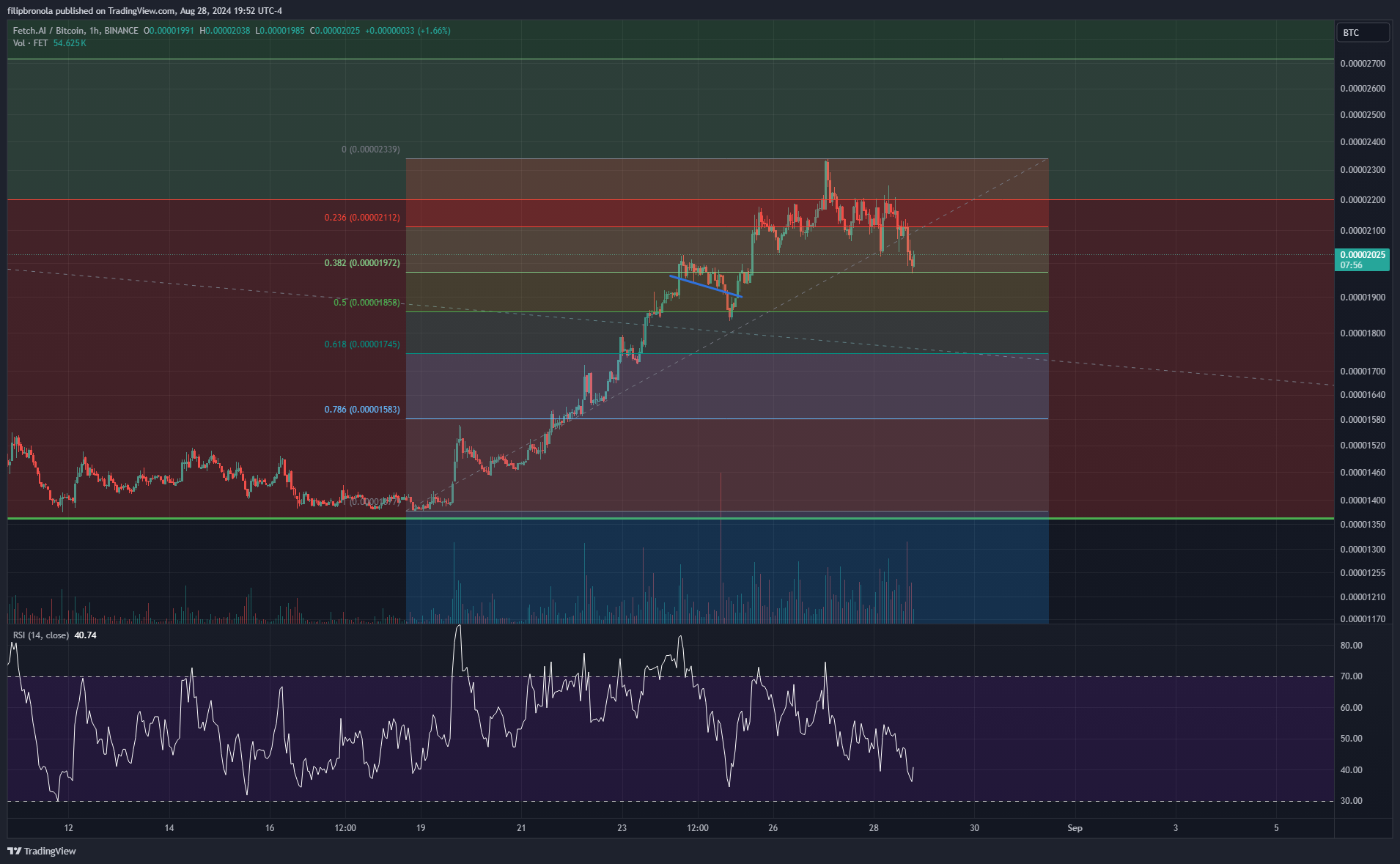Click the 19 date on time axis
The image size is (1400, 864).
(421, 828)
